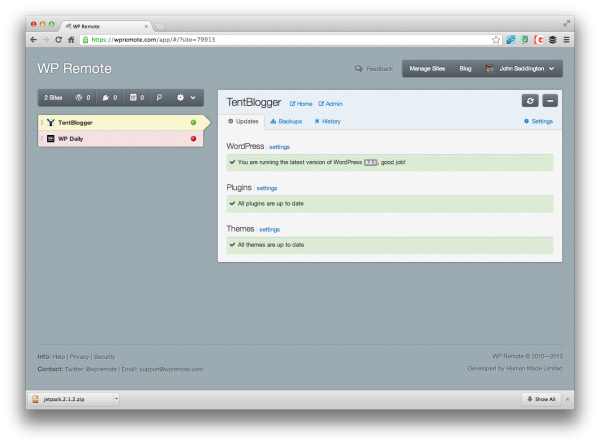
Task: Click the 2 Sites counter
Action: 53,98
